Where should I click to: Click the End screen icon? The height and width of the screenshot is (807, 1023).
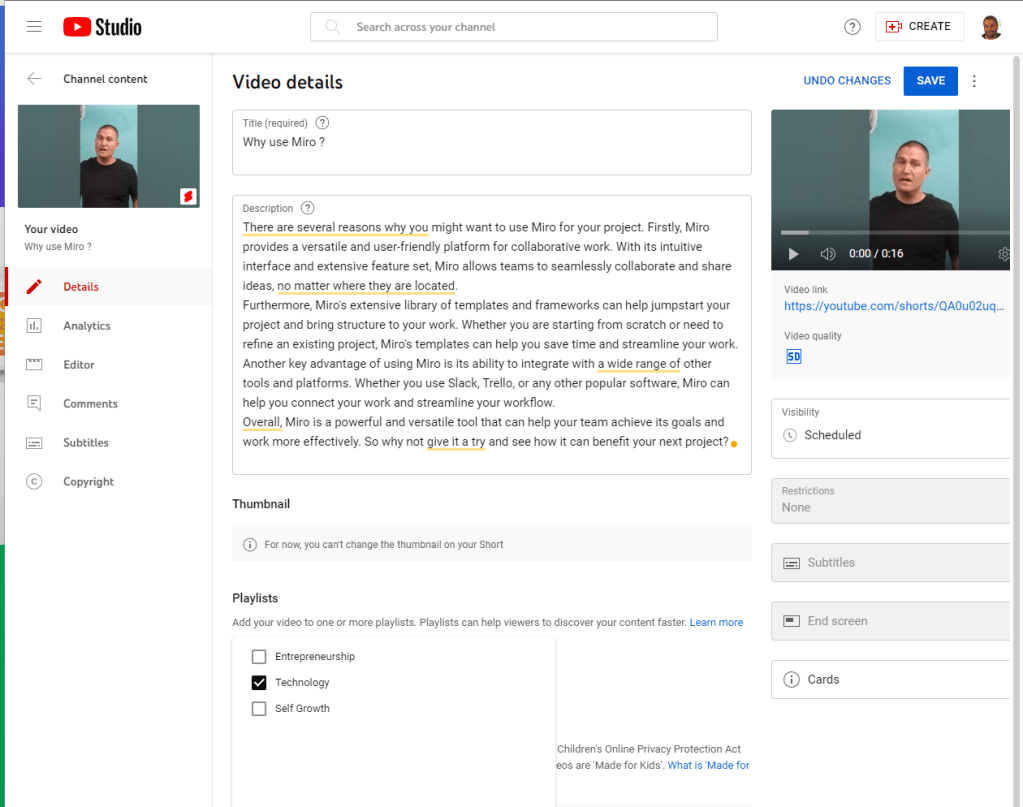tap(791, 621)
